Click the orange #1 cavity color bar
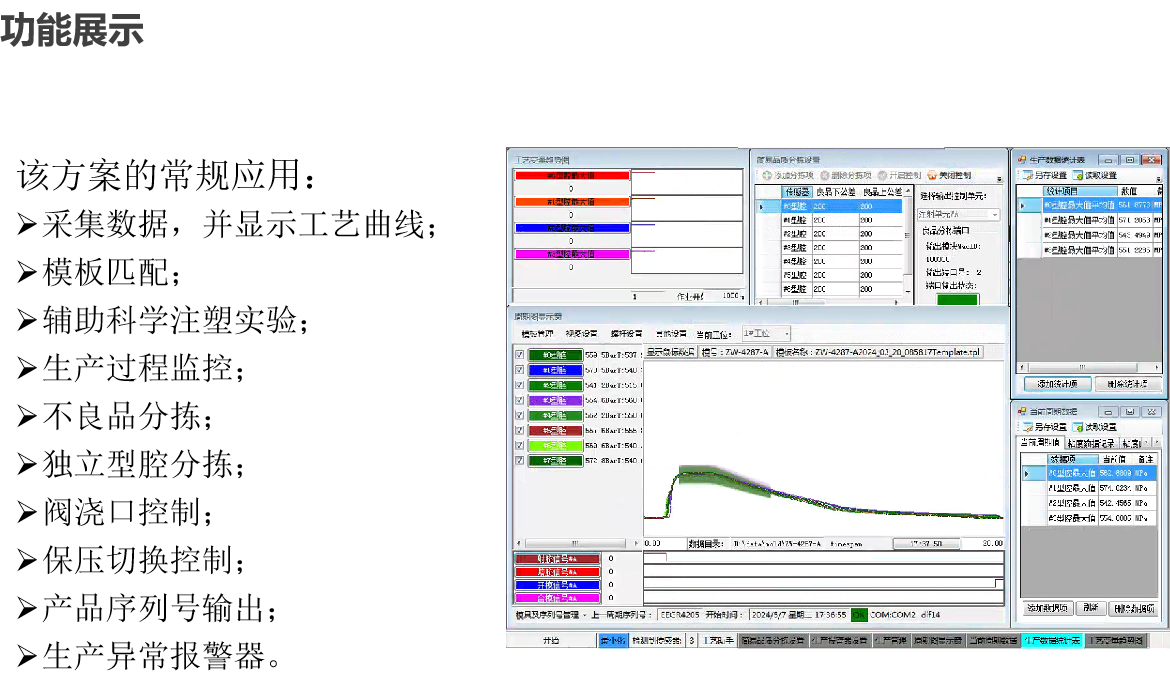 tap(572, 201)
